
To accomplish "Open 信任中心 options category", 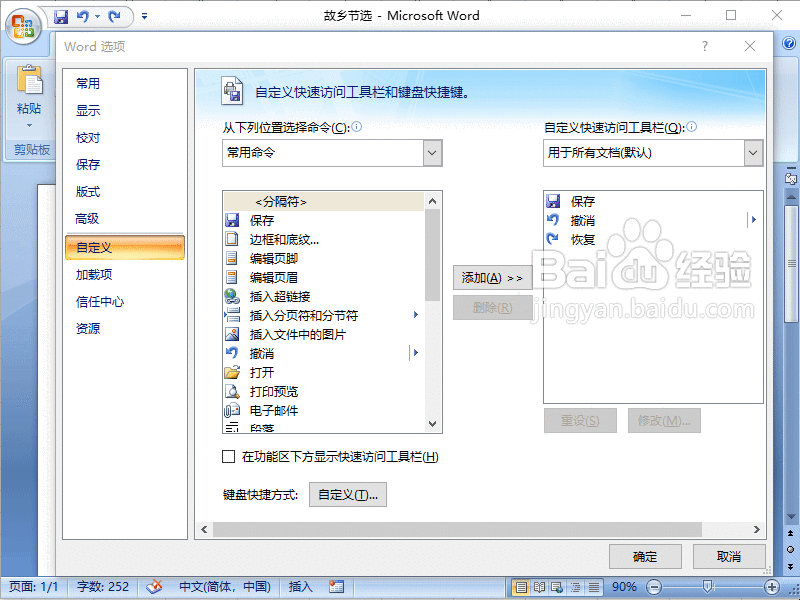I will point(124,302).
